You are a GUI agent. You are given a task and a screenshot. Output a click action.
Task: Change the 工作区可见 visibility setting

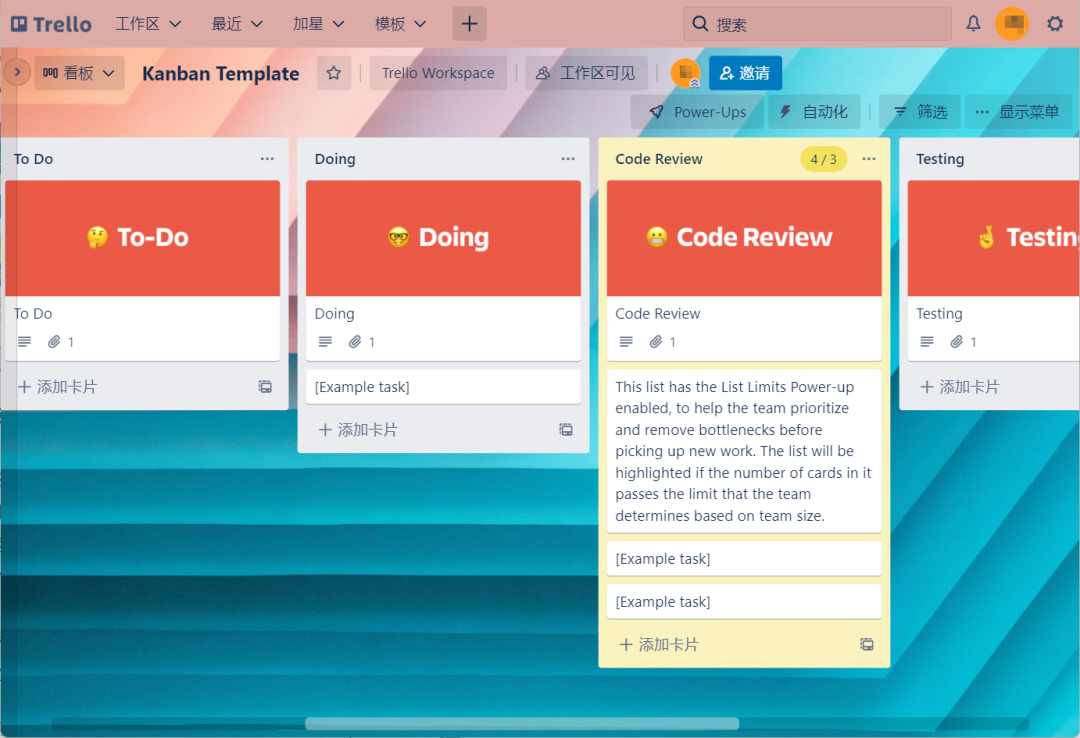click(585, 73)
